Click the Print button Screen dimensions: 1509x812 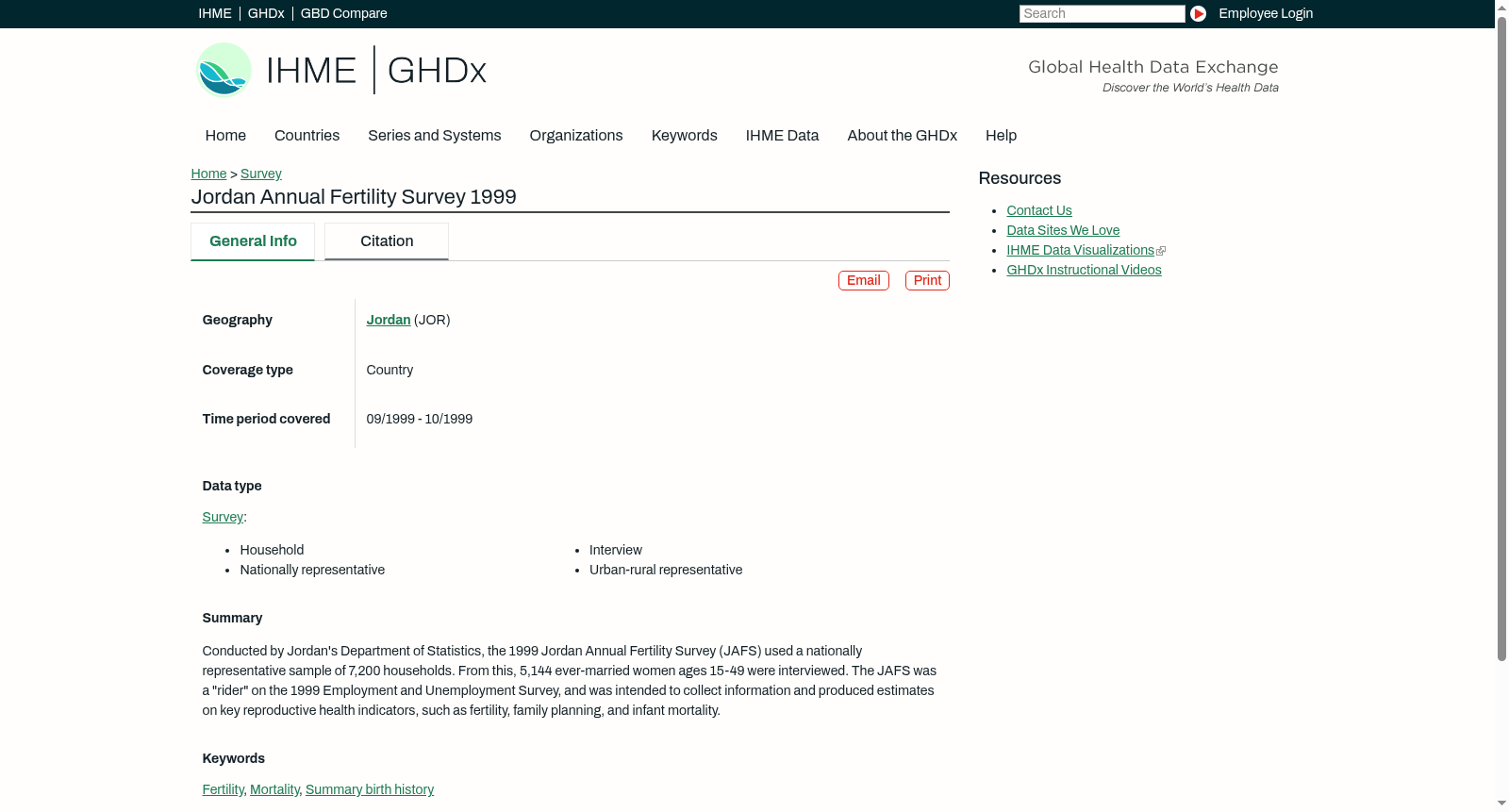(927, 280)
